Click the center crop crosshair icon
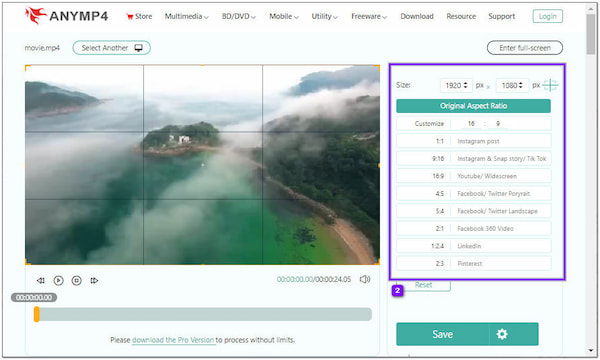600x360 pixels. (550, 85)
